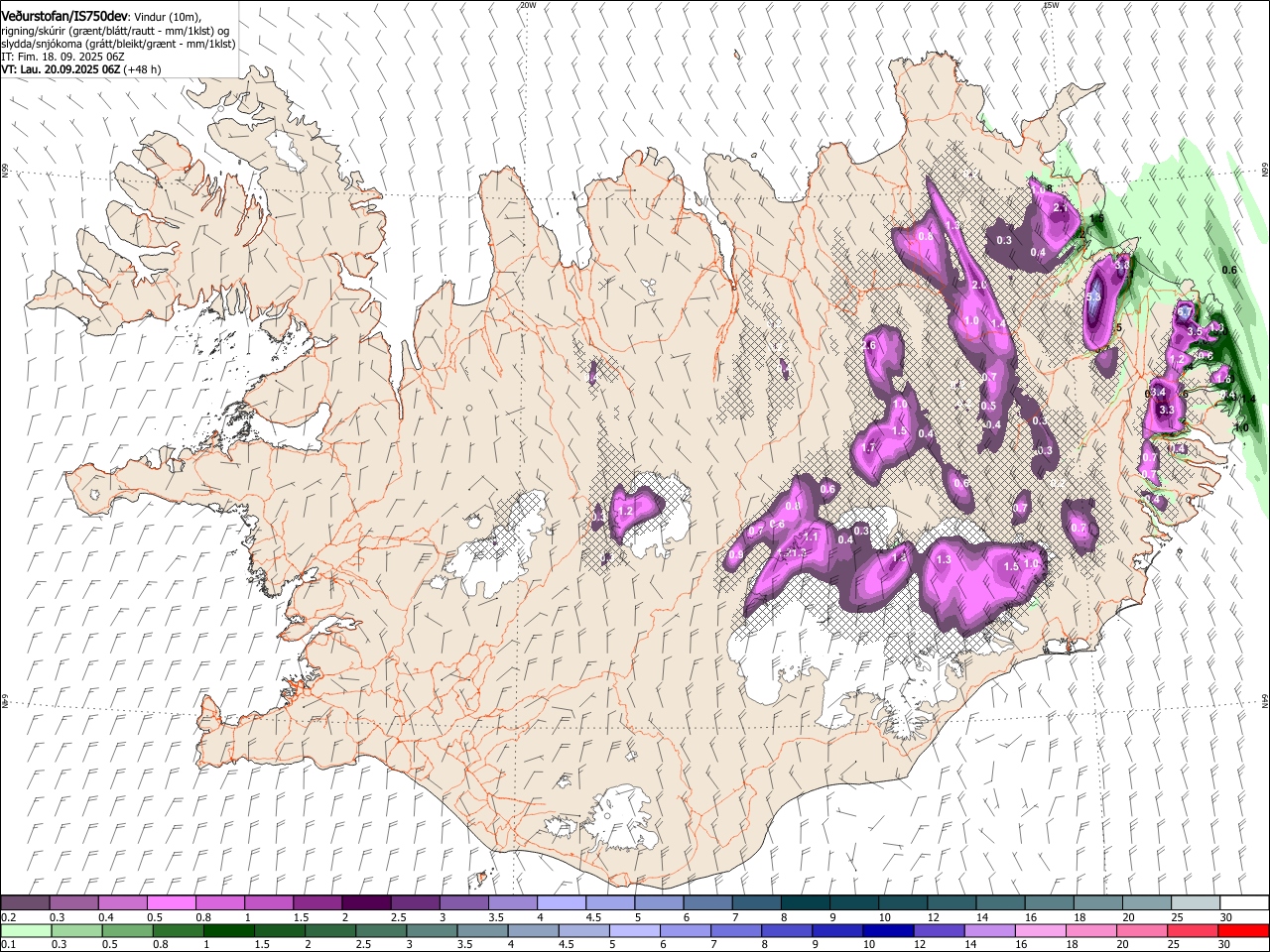Select the valid time line 'VT: Lau. 20.09.2025 06Z'
The image size is (1270, 952).
(60, 70)
